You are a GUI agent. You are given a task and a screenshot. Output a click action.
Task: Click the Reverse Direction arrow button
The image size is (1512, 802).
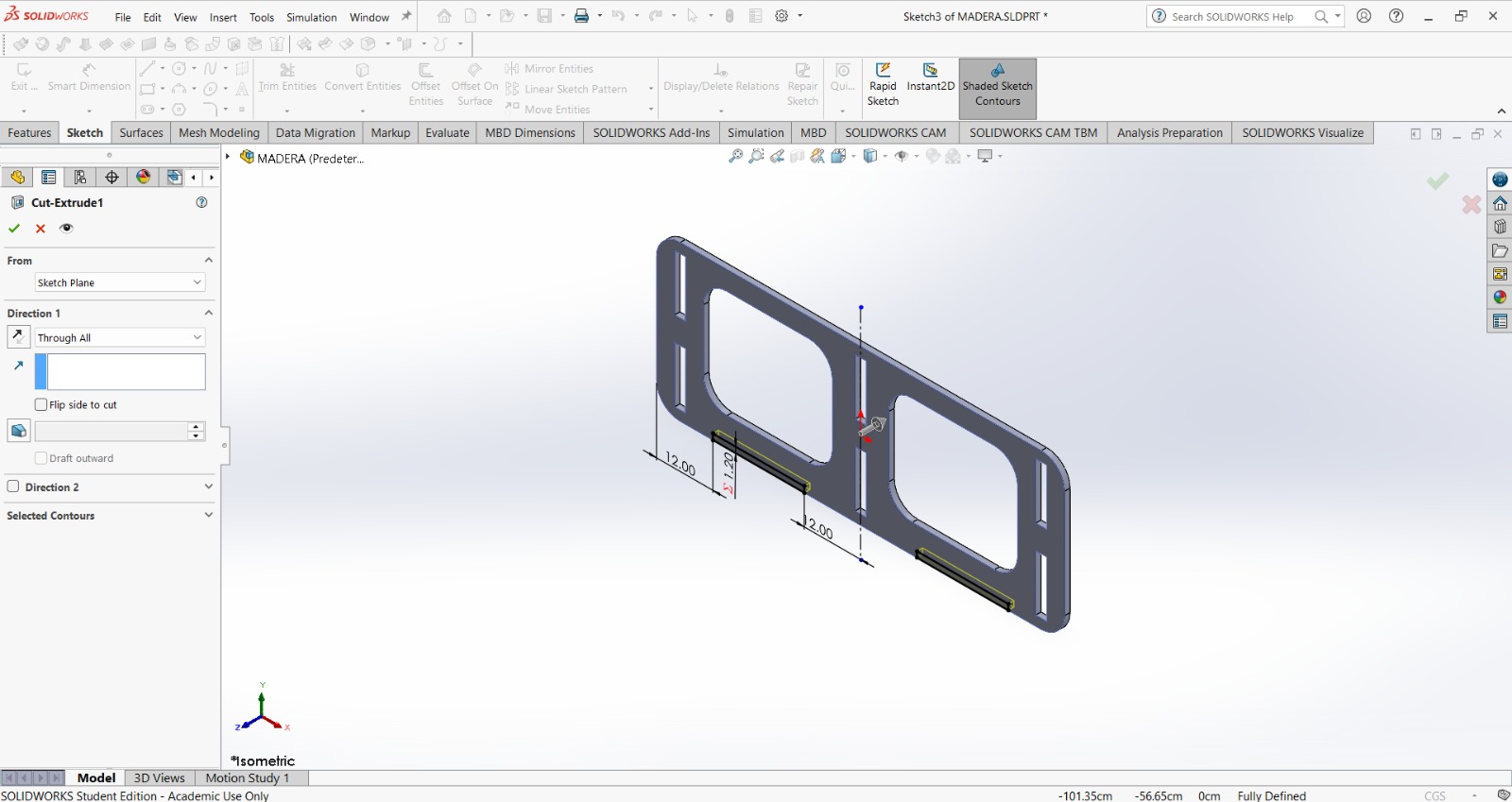pyautogui.click(x=18, y=336)
